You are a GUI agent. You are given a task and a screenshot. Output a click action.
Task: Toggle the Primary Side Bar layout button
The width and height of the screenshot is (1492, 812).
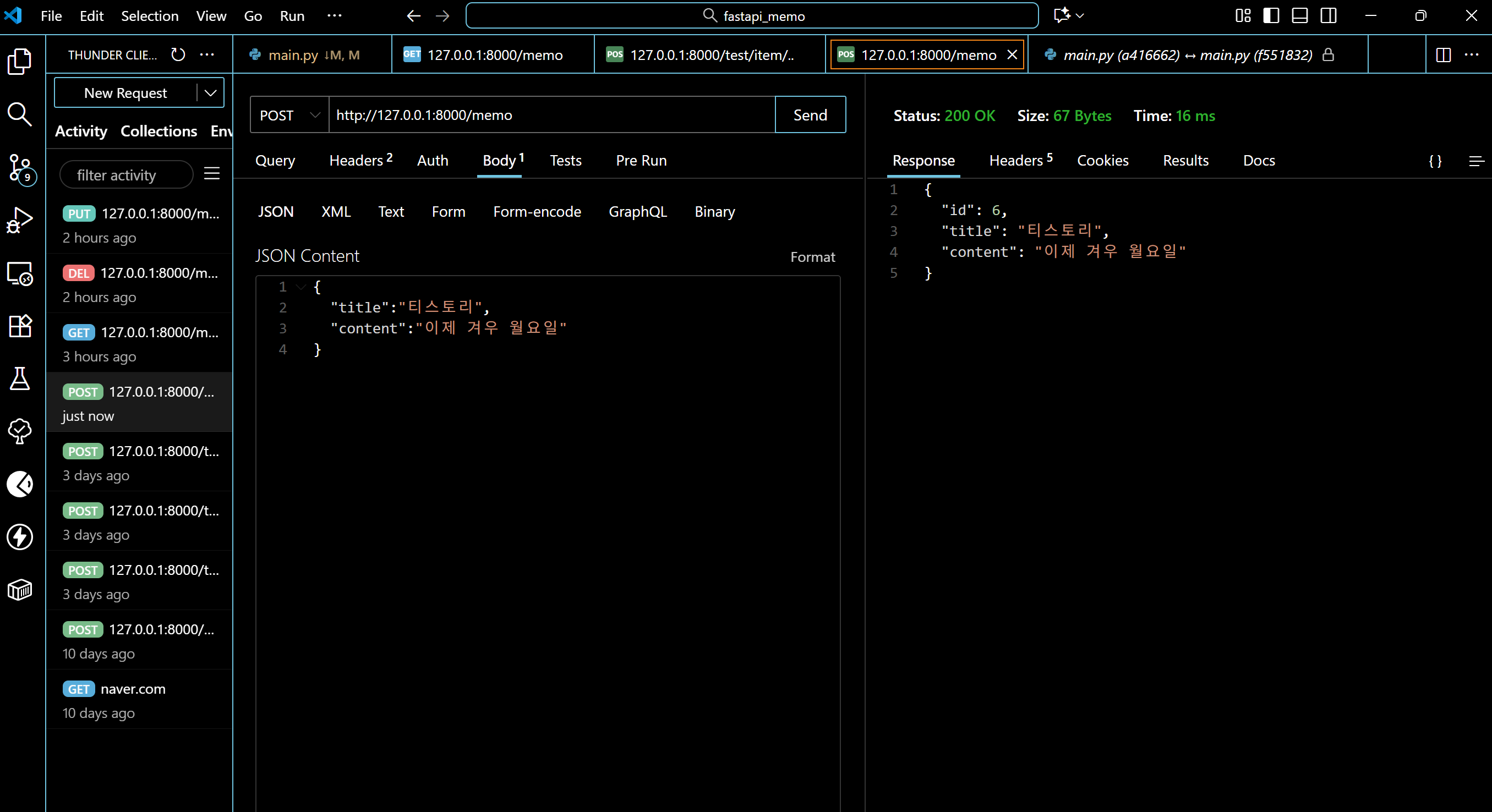pyautogui.click(x=1271, y=15)
